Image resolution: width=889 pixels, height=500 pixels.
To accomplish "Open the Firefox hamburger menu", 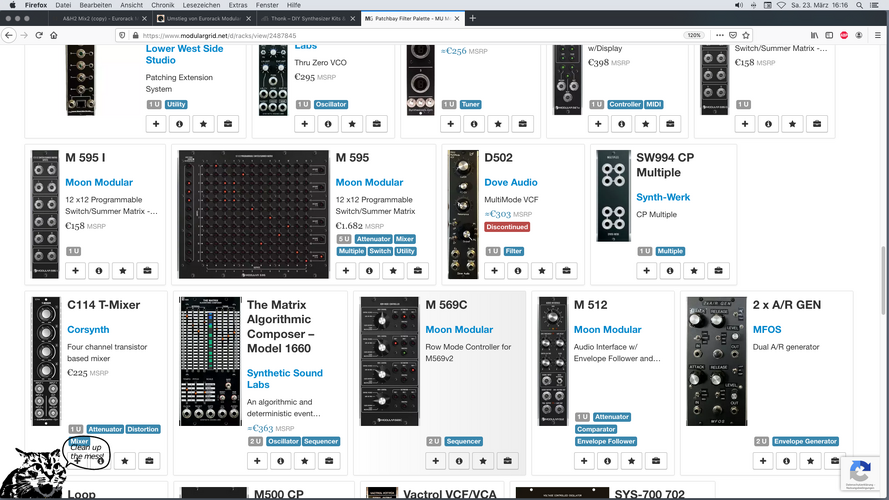I will (878, 35).
